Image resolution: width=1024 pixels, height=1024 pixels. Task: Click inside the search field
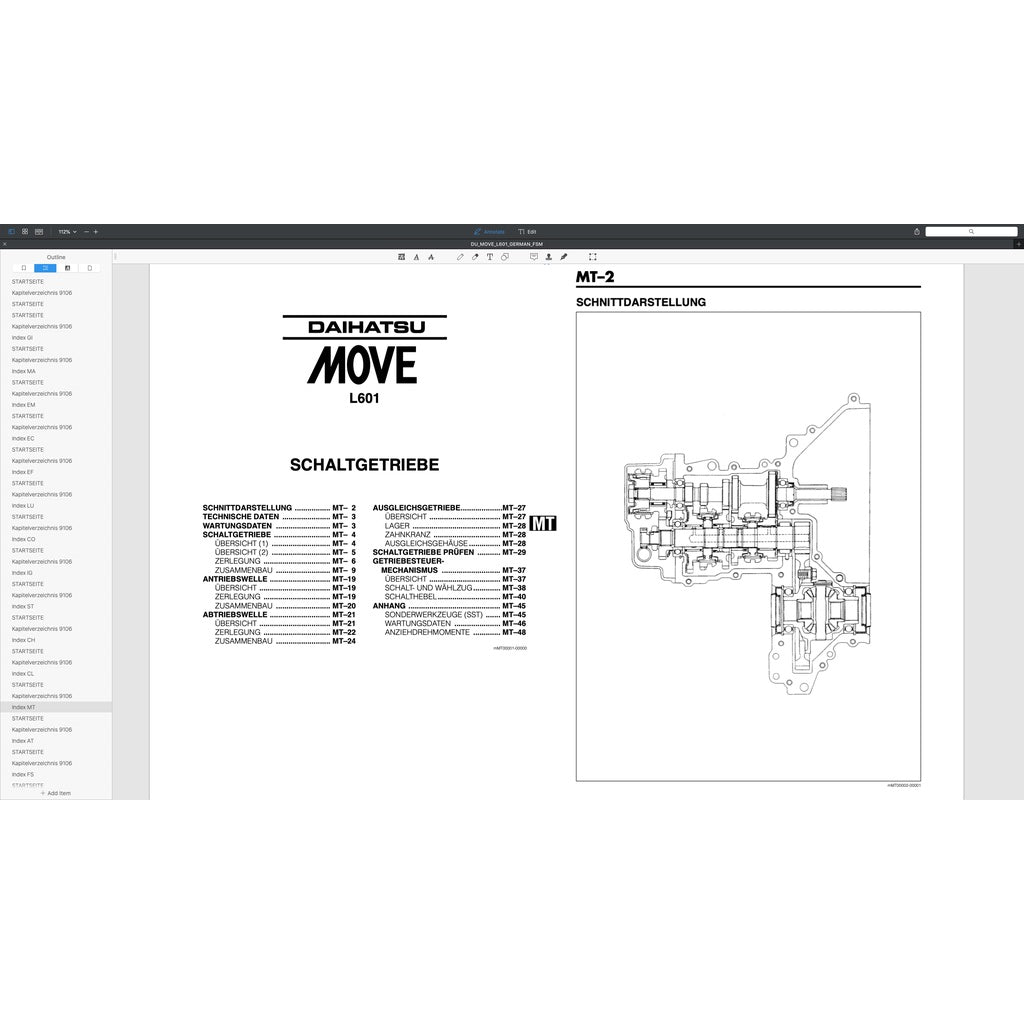coord(972,231)
